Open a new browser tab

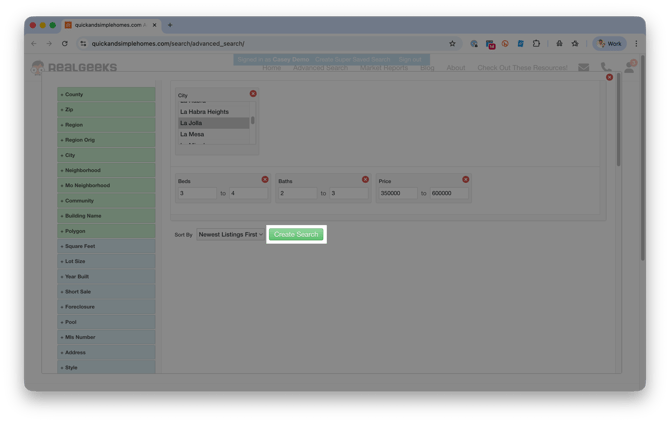[170, 25]
